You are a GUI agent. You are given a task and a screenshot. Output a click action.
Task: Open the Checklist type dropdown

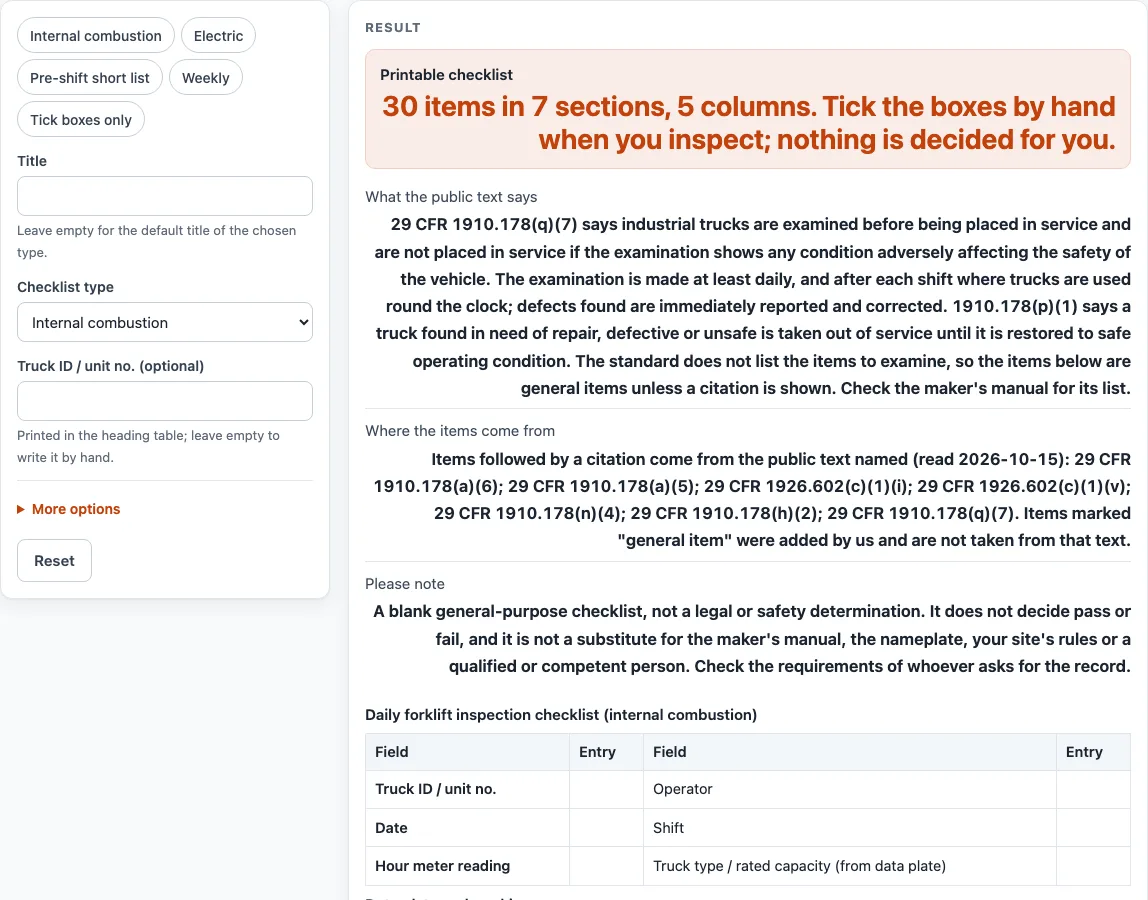click(165, 322)
